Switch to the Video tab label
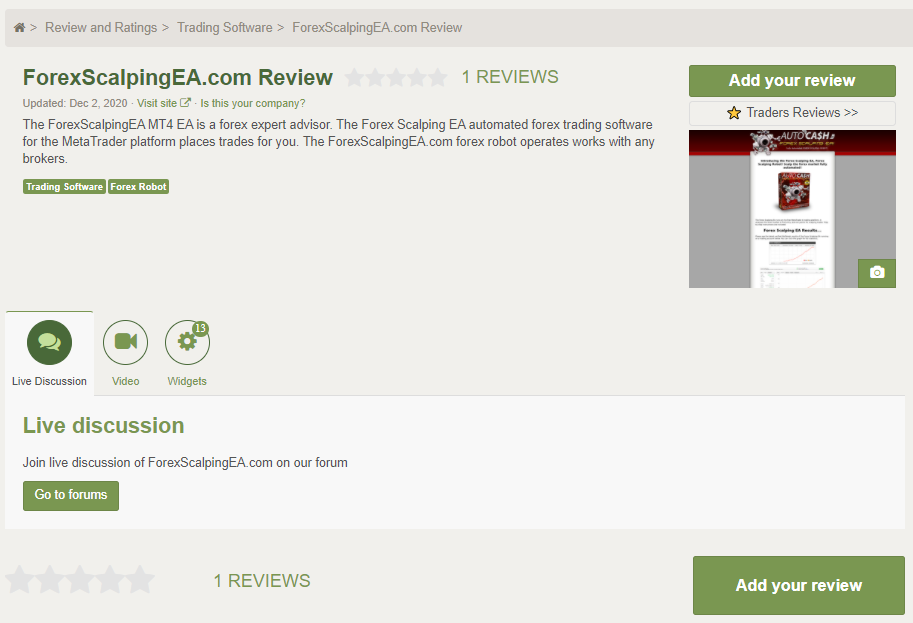The height and width of the screenshot is (623, 913). 126,381
